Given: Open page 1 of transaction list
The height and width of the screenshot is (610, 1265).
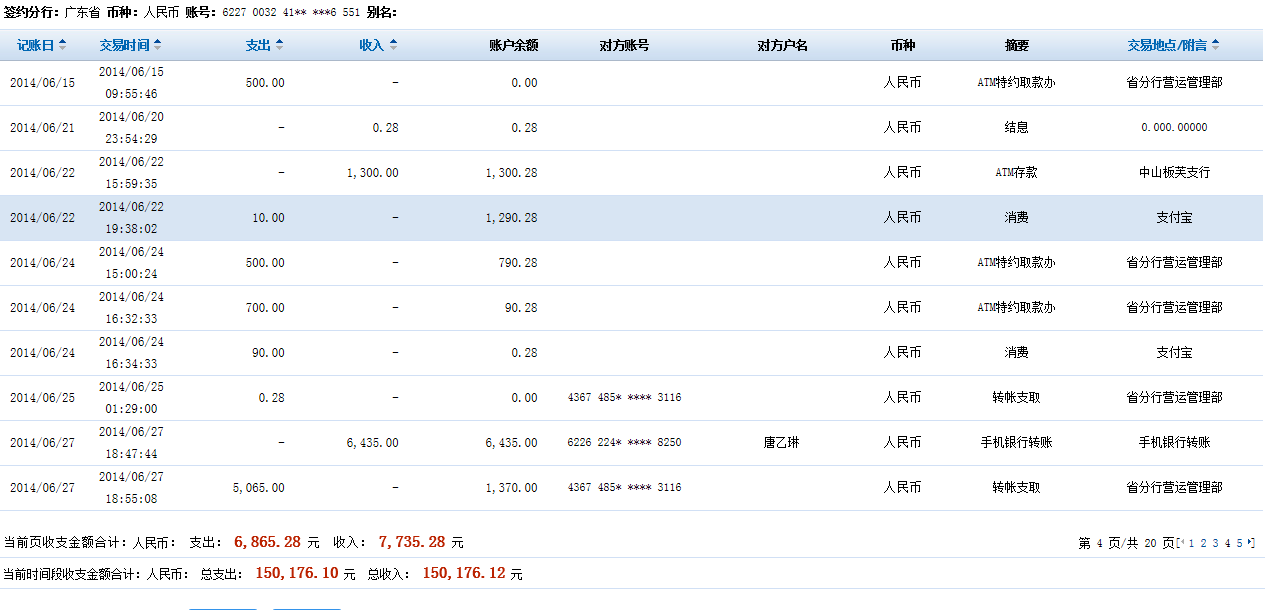Looking at the screenshot, I should [1191, 543].
